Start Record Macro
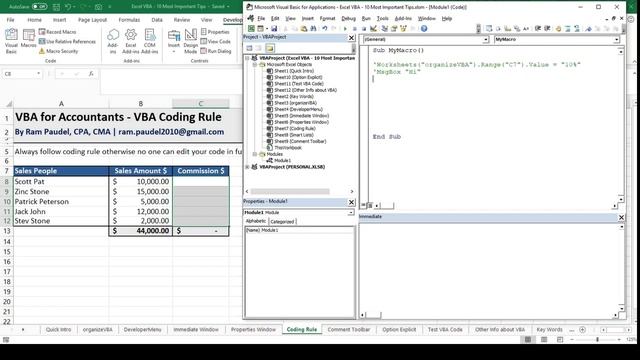Viewport: 640px width, 360px height. click(x=57, y=32)
